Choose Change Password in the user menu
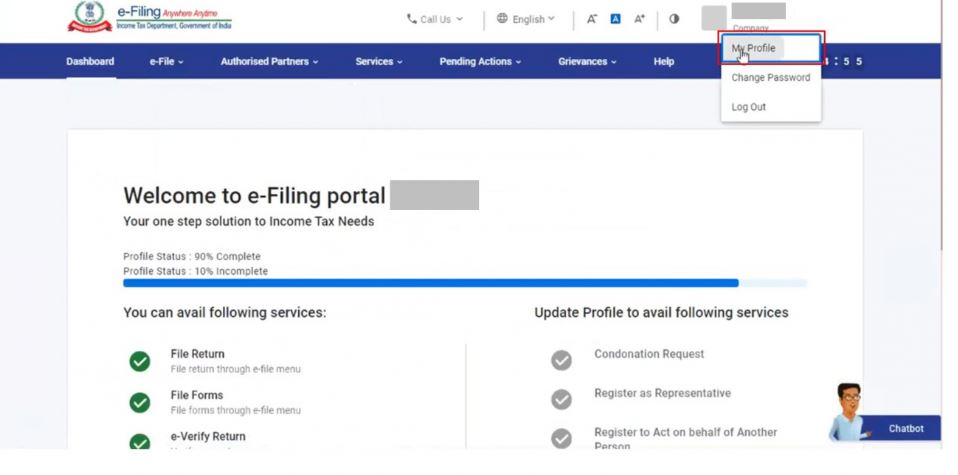The height and width of the screenshot is (475, 958). click(x=770, y=78)
